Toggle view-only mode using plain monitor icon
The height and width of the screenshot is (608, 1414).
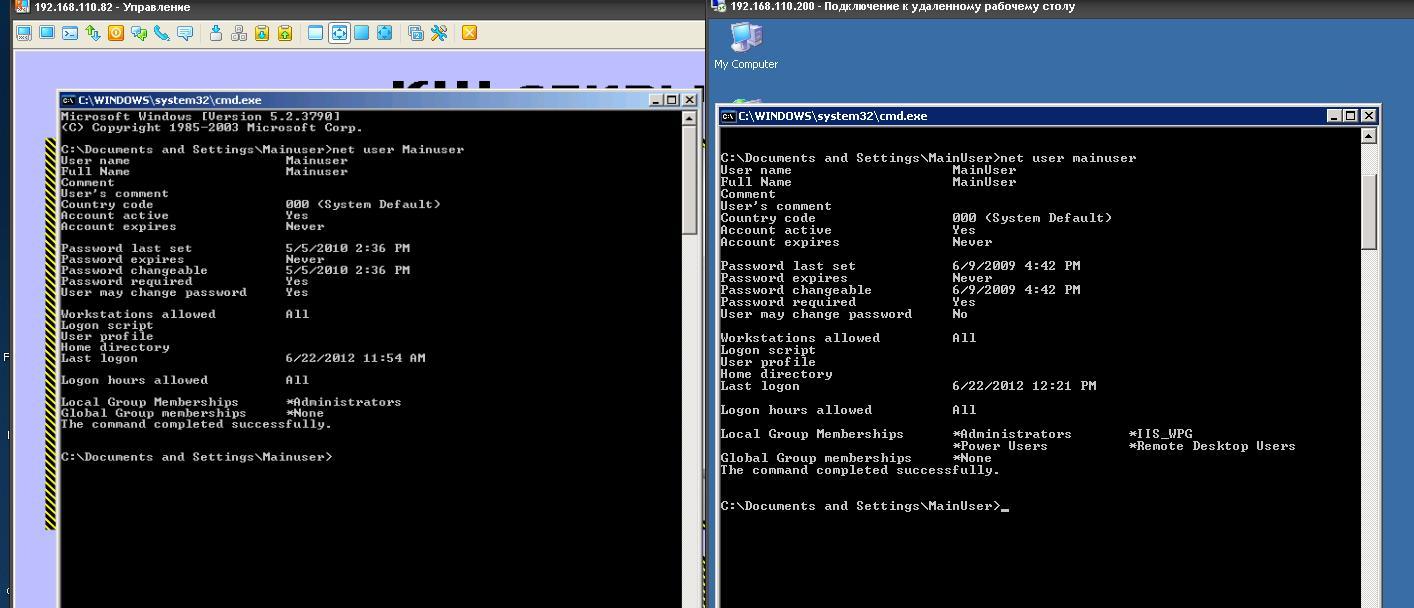pyautogui.click(x=47, y=33)
